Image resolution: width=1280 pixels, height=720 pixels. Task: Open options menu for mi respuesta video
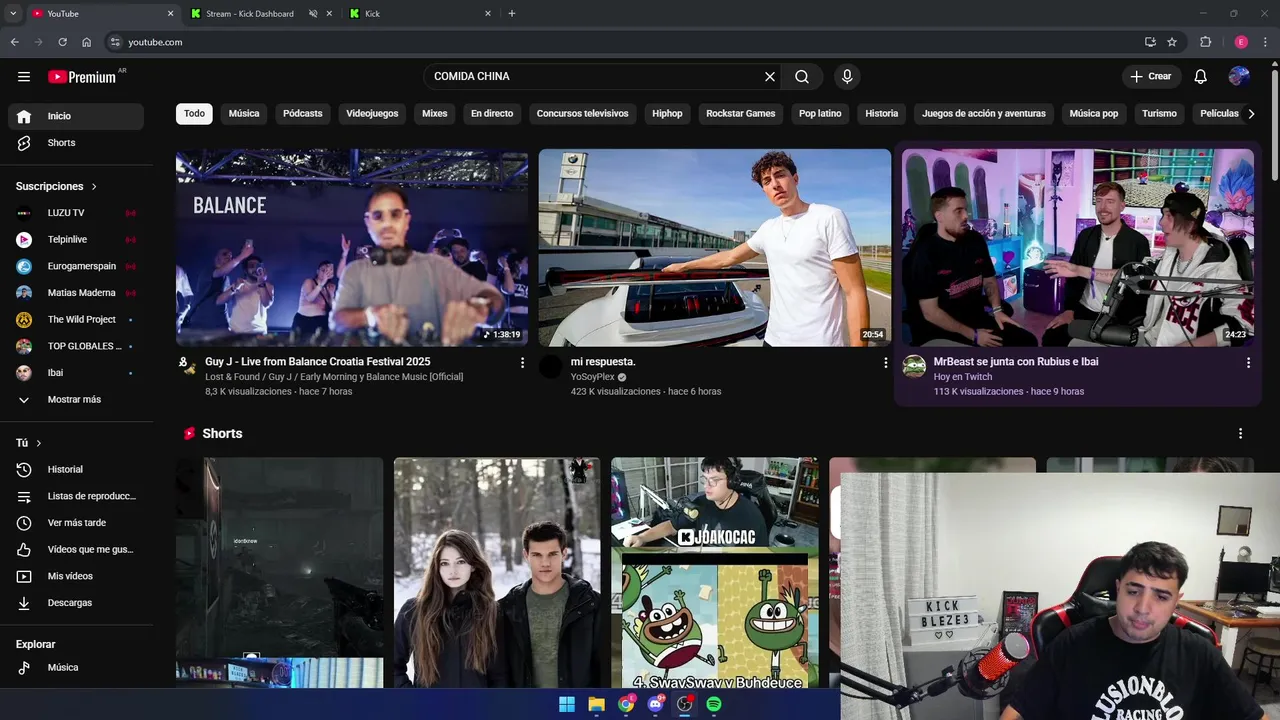tap(885, 363)
